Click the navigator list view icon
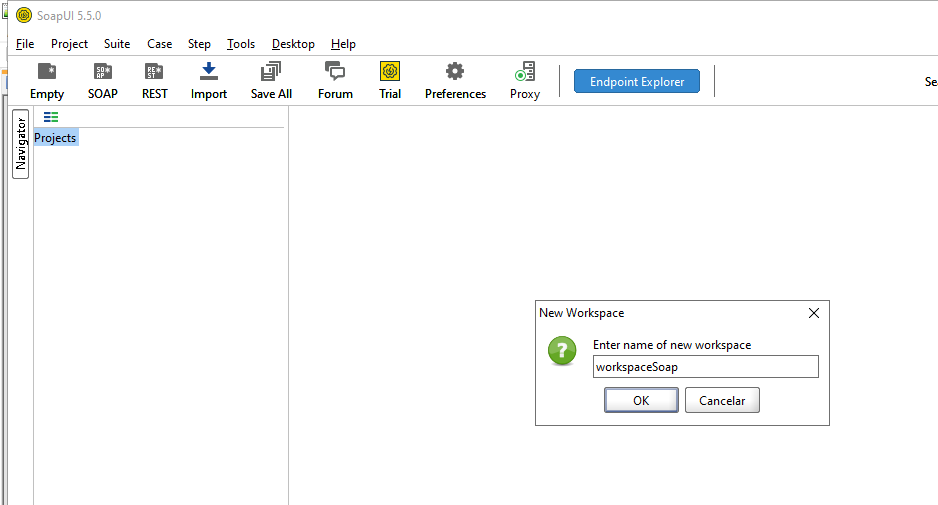The width and height of the screenshot is (938, 505). tap(51, 117)
